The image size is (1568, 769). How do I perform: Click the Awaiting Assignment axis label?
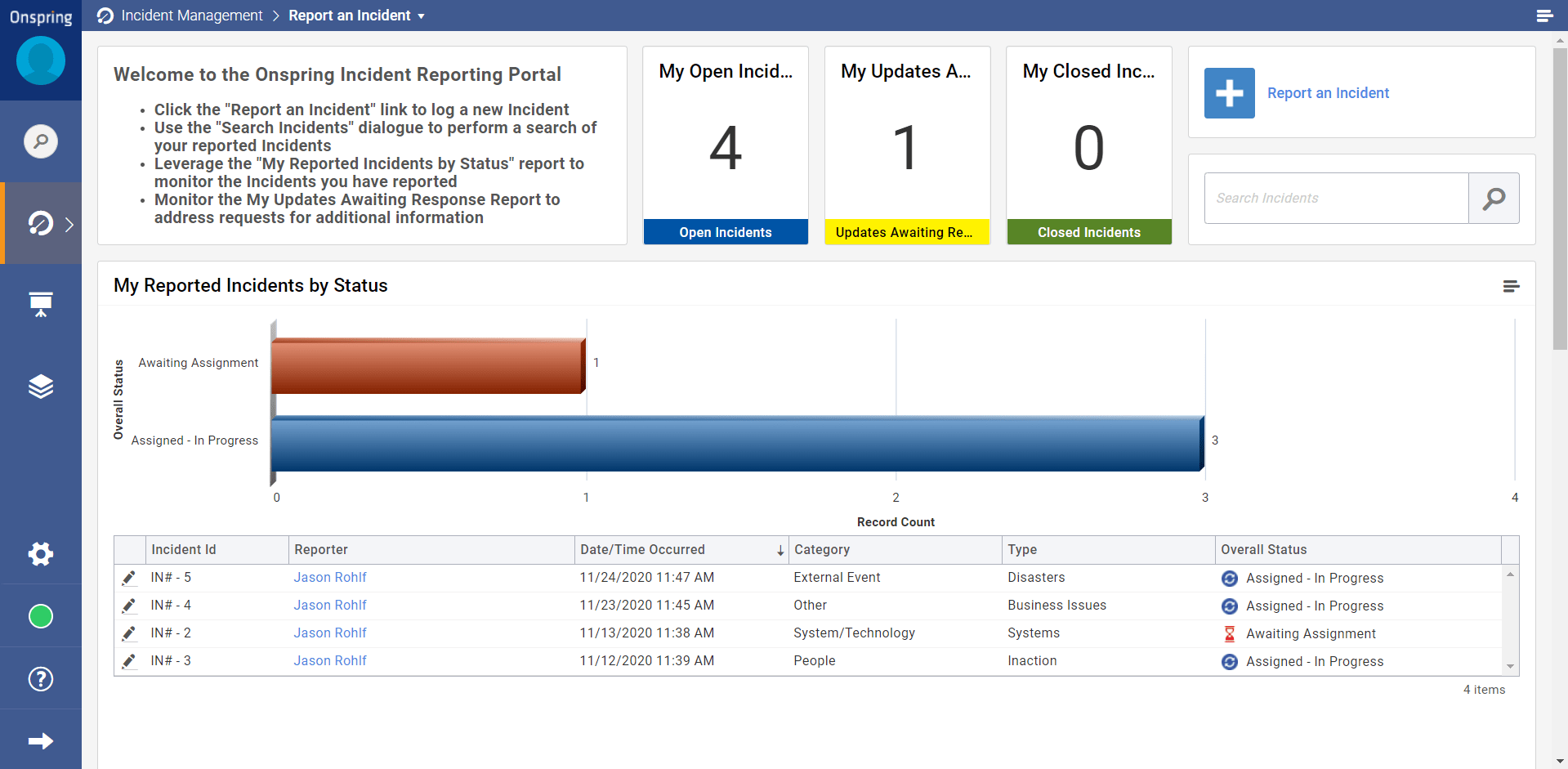(198, 363)
